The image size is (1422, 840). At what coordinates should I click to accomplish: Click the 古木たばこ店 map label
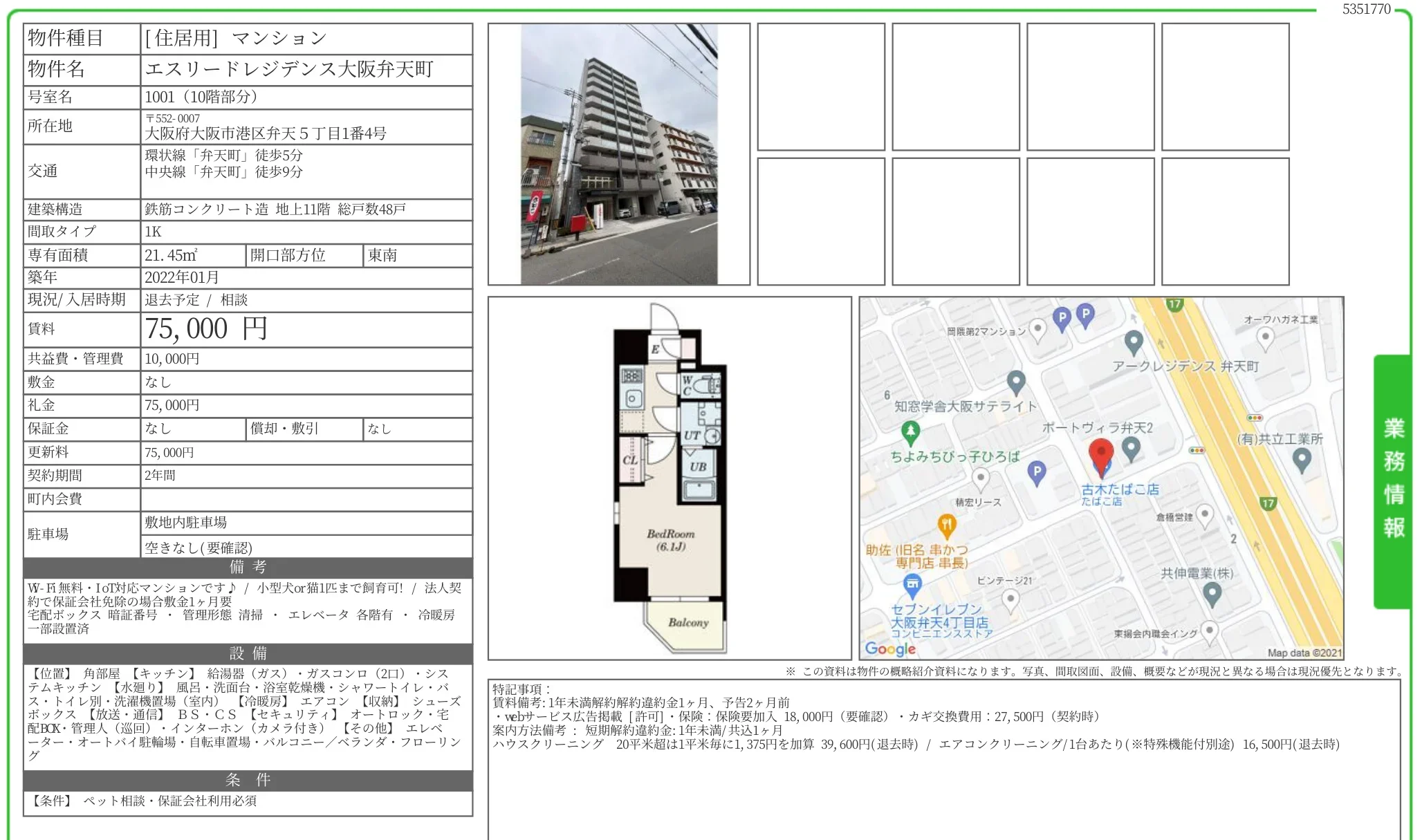pos(1120,489)
